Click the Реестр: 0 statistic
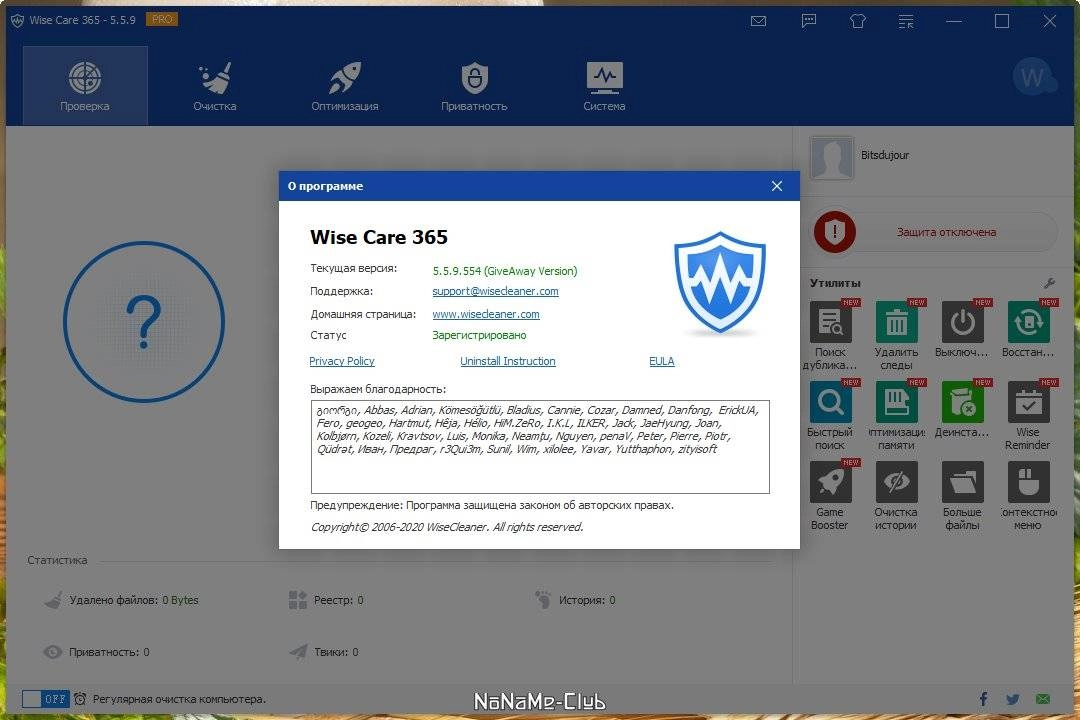The width and height of the screenshot is (1080, 720). (326, 600)
